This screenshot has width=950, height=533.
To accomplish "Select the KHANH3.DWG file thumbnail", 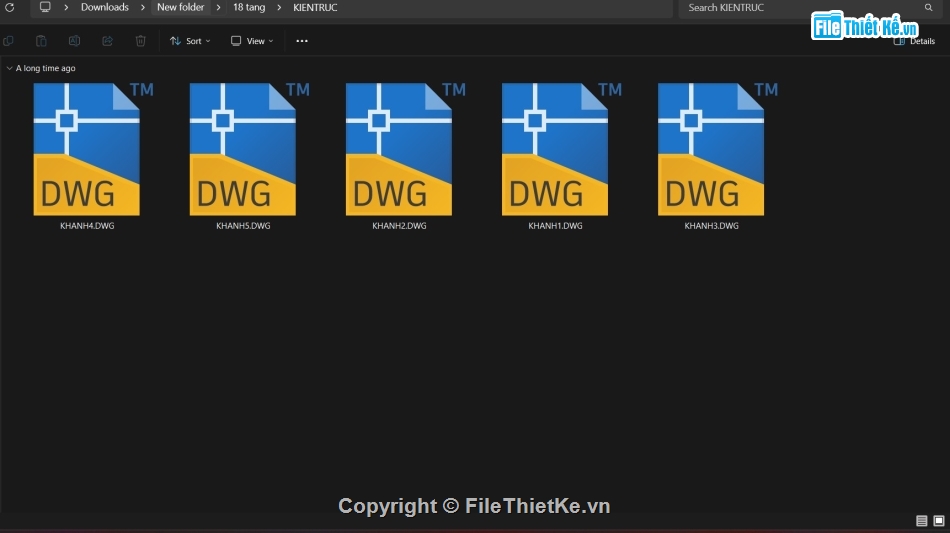I will coord(711,149).
